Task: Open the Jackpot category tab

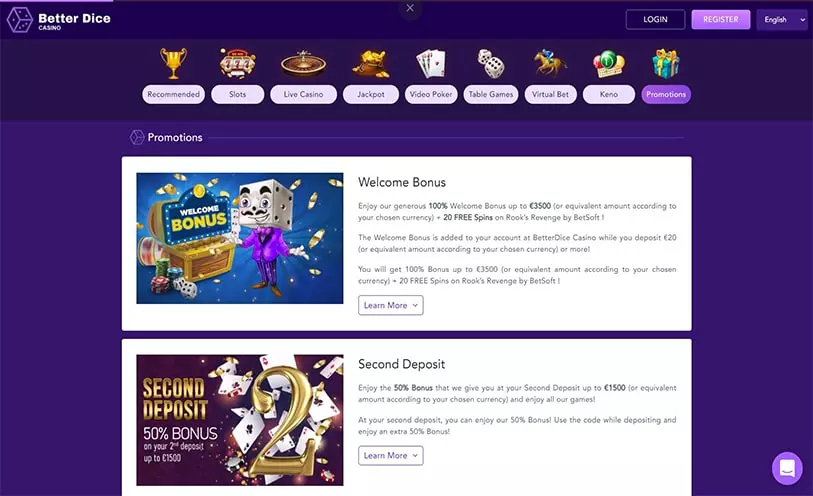Action: [371, 94]
